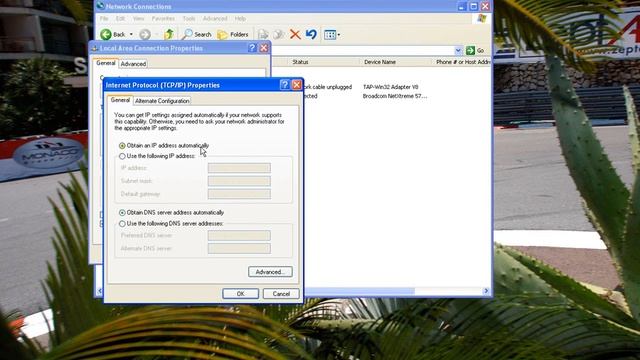Select the General tab in TCP/IP Properties

(x=120, y=100)
